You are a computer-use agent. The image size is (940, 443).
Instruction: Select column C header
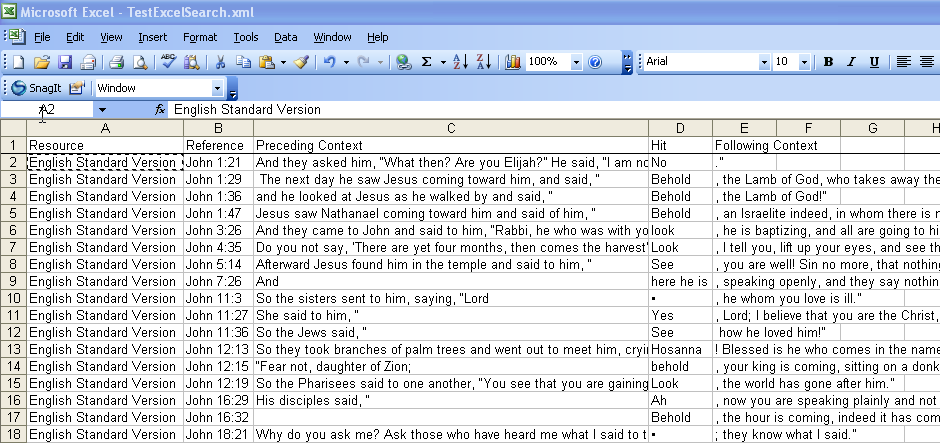(451, 128)
